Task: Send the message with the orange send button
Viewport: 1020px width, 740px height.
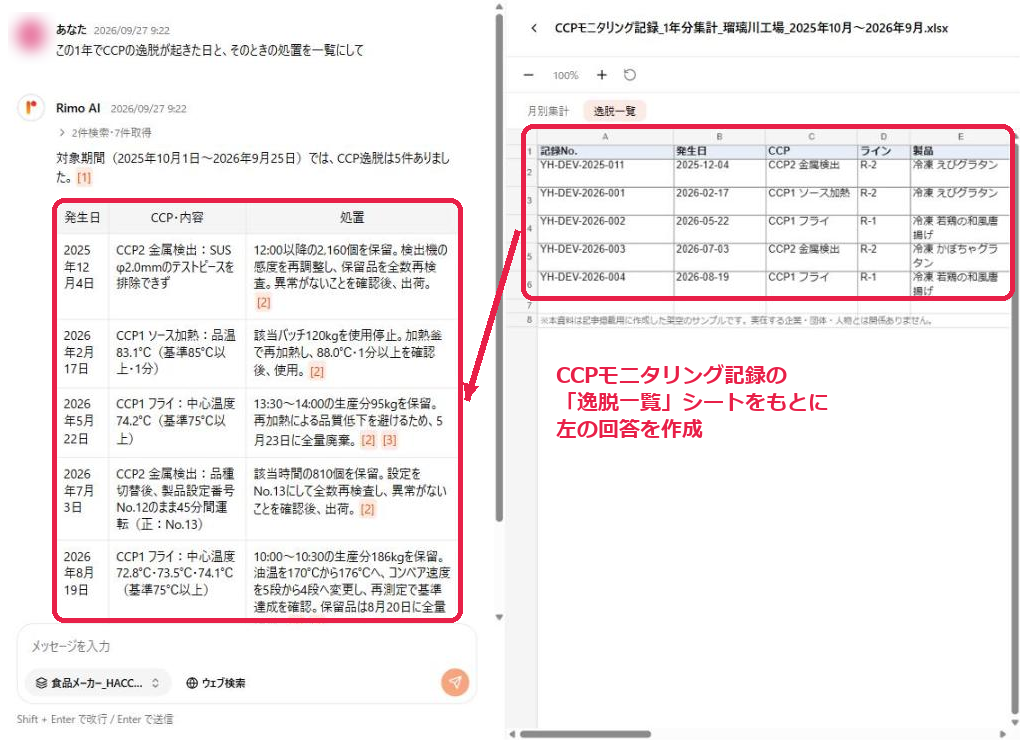Action: point(455,682)
